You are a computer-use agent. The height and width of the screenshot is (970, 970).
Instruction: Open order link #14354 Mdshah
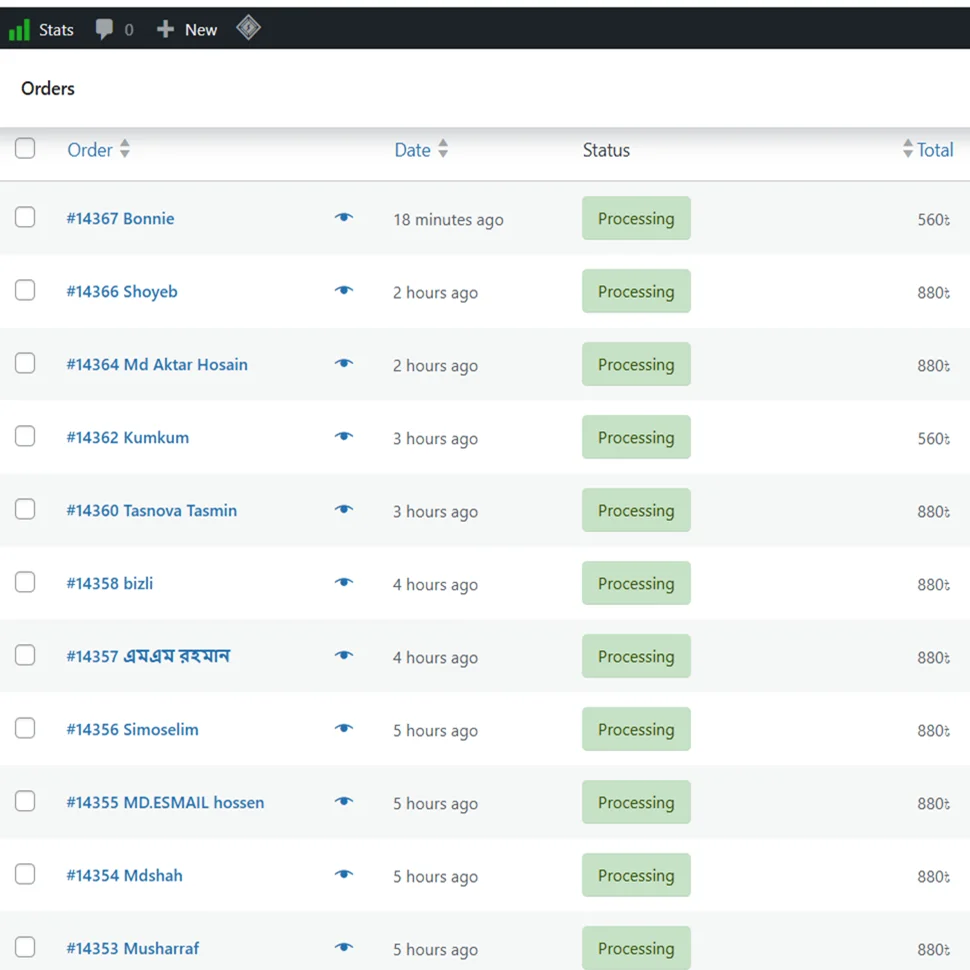tap(124, 875)
